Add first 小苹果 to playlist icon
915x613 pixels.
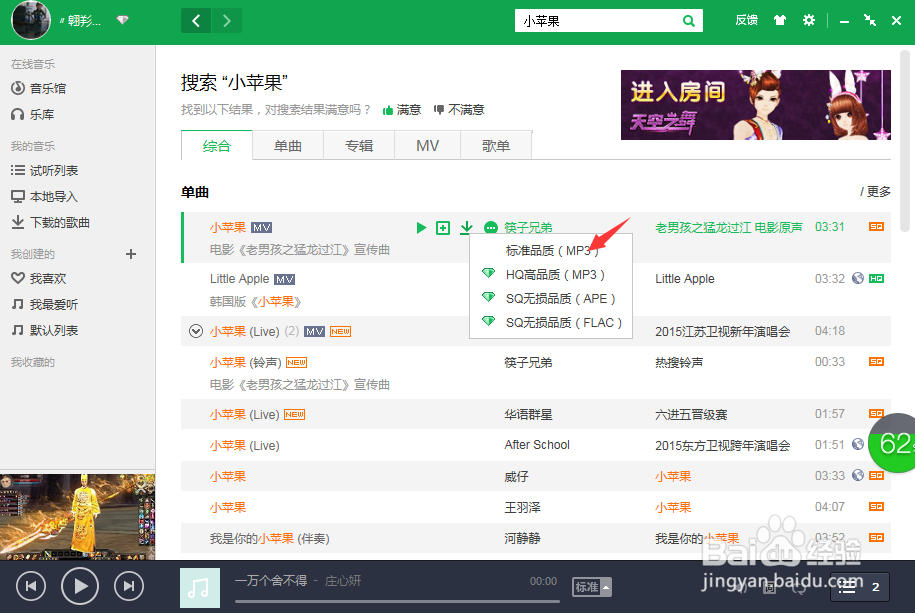tap(443, 228)
